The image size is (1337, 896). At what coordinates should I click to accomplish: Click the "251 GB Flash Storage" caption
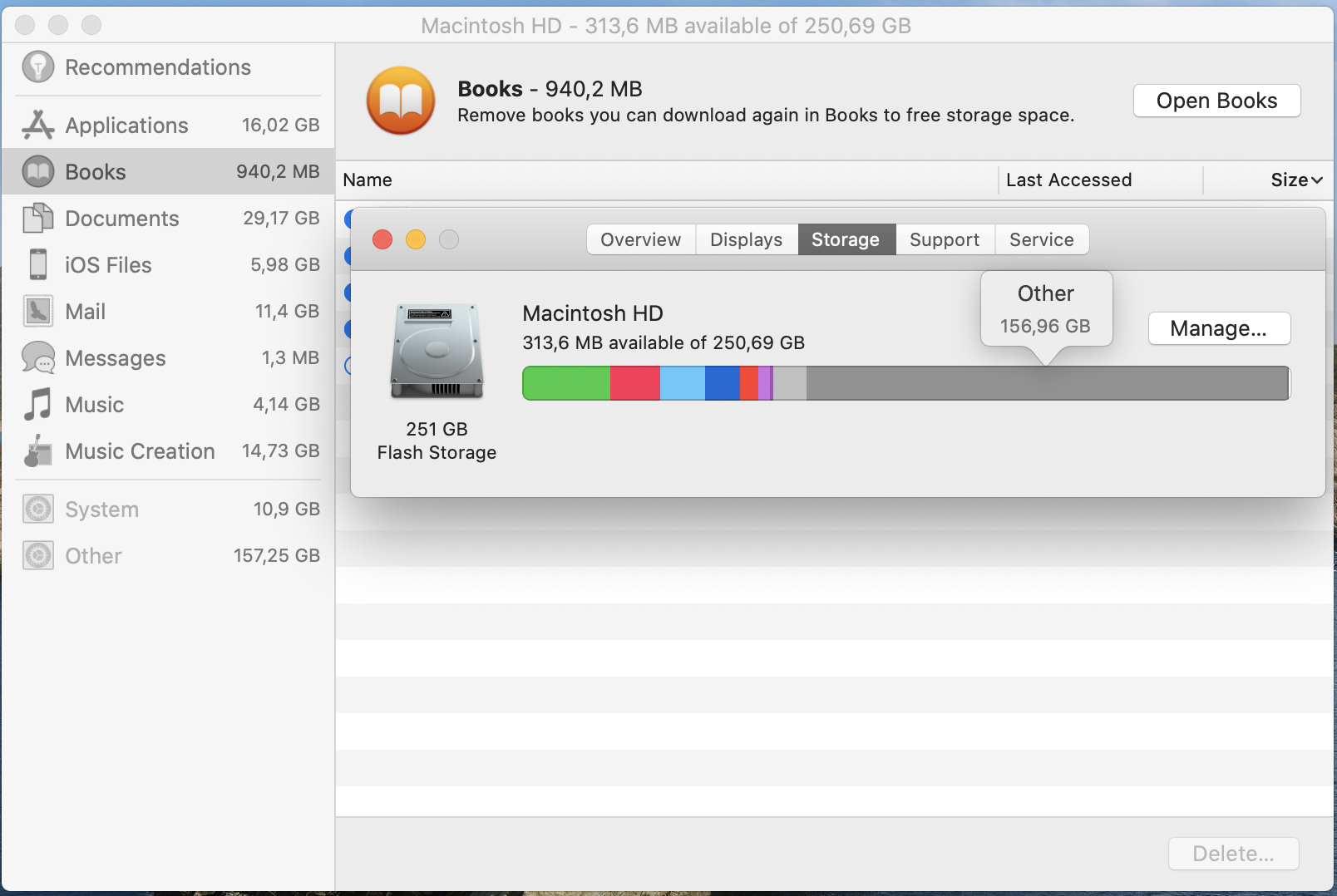click(437, 441)
